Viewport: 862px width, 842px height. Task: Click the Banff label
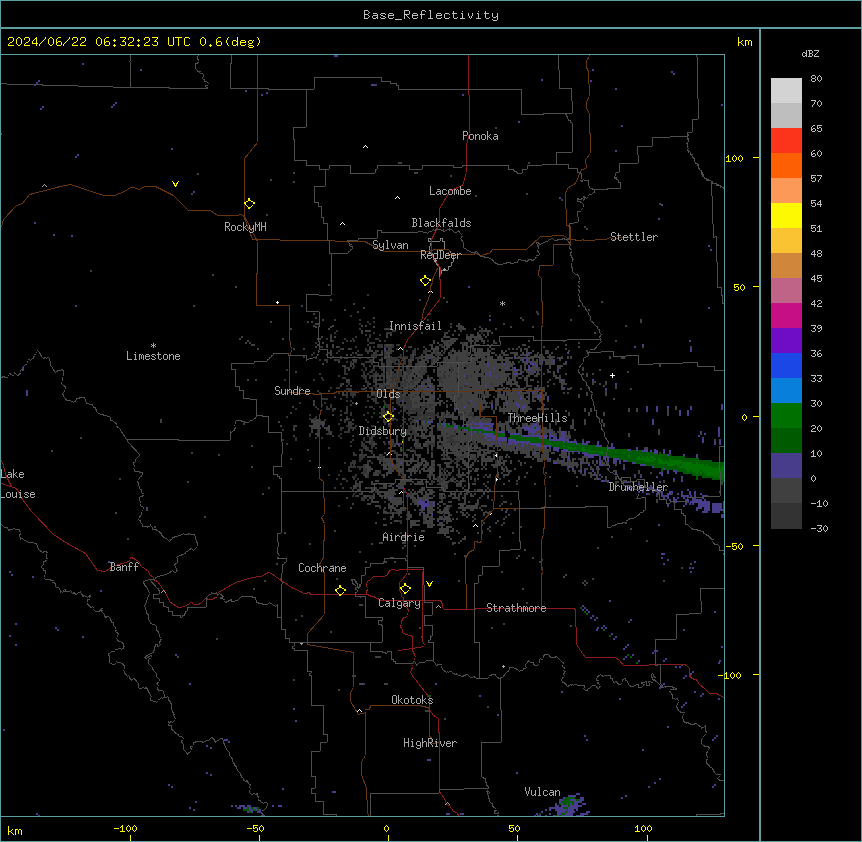pyautogui.click(x=124, y=567)
